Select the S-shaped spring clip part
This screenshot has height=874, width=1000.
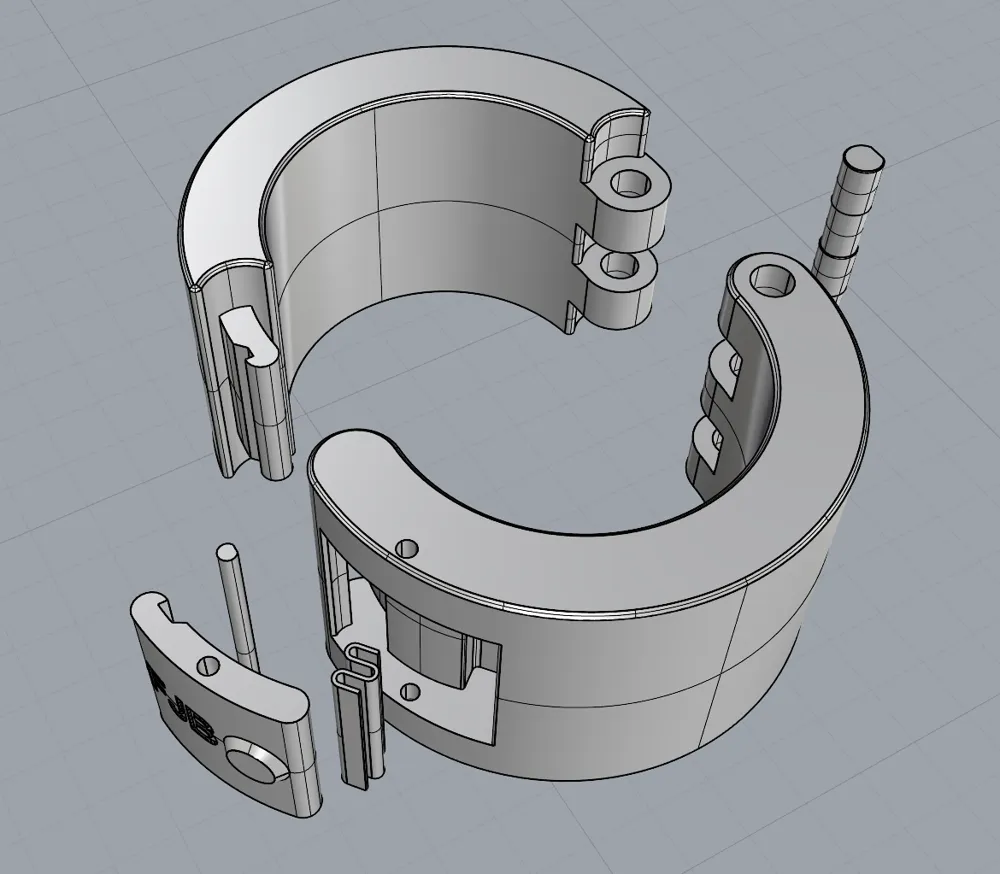(x=358, y=716)
